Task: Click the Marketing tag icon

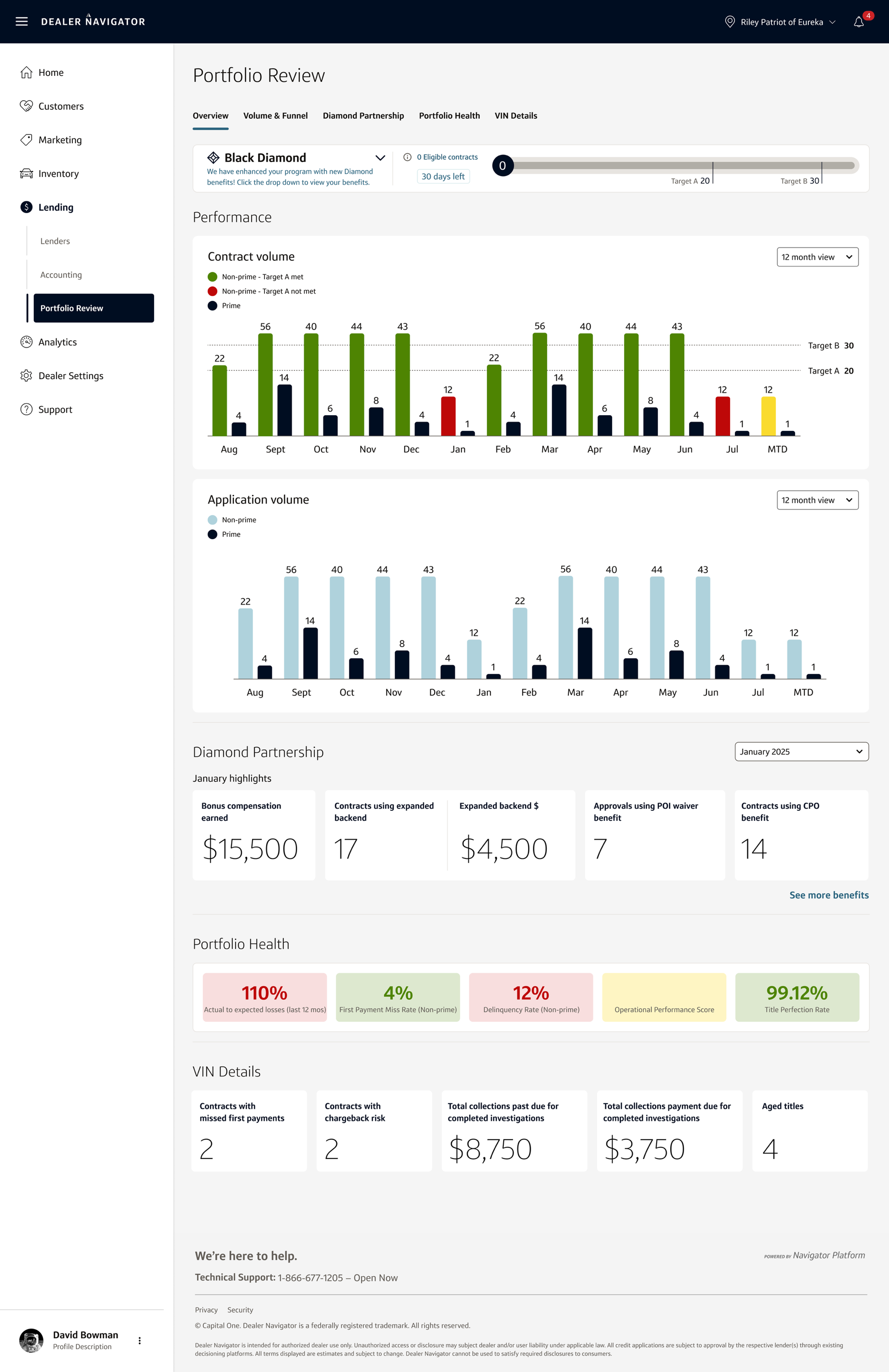Action: (26, 140)
